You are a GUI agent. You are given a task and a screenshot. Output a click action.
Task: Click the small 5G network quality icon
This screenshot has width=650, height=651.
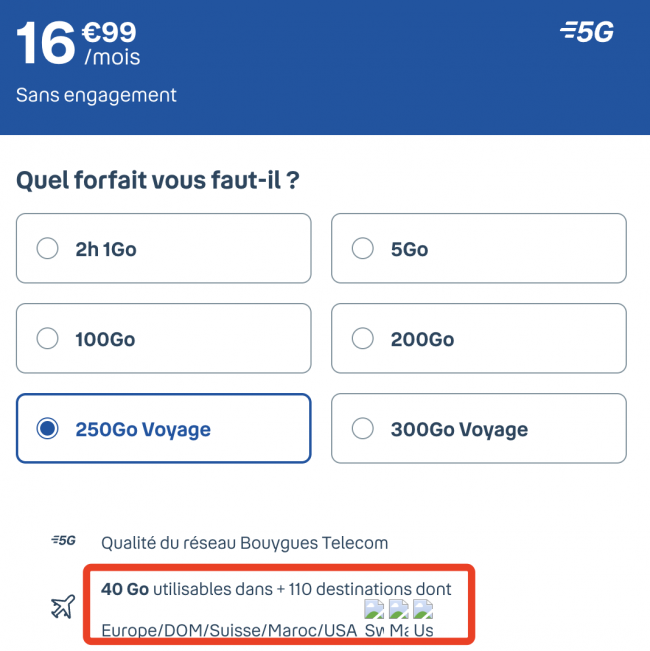[63, 541]
